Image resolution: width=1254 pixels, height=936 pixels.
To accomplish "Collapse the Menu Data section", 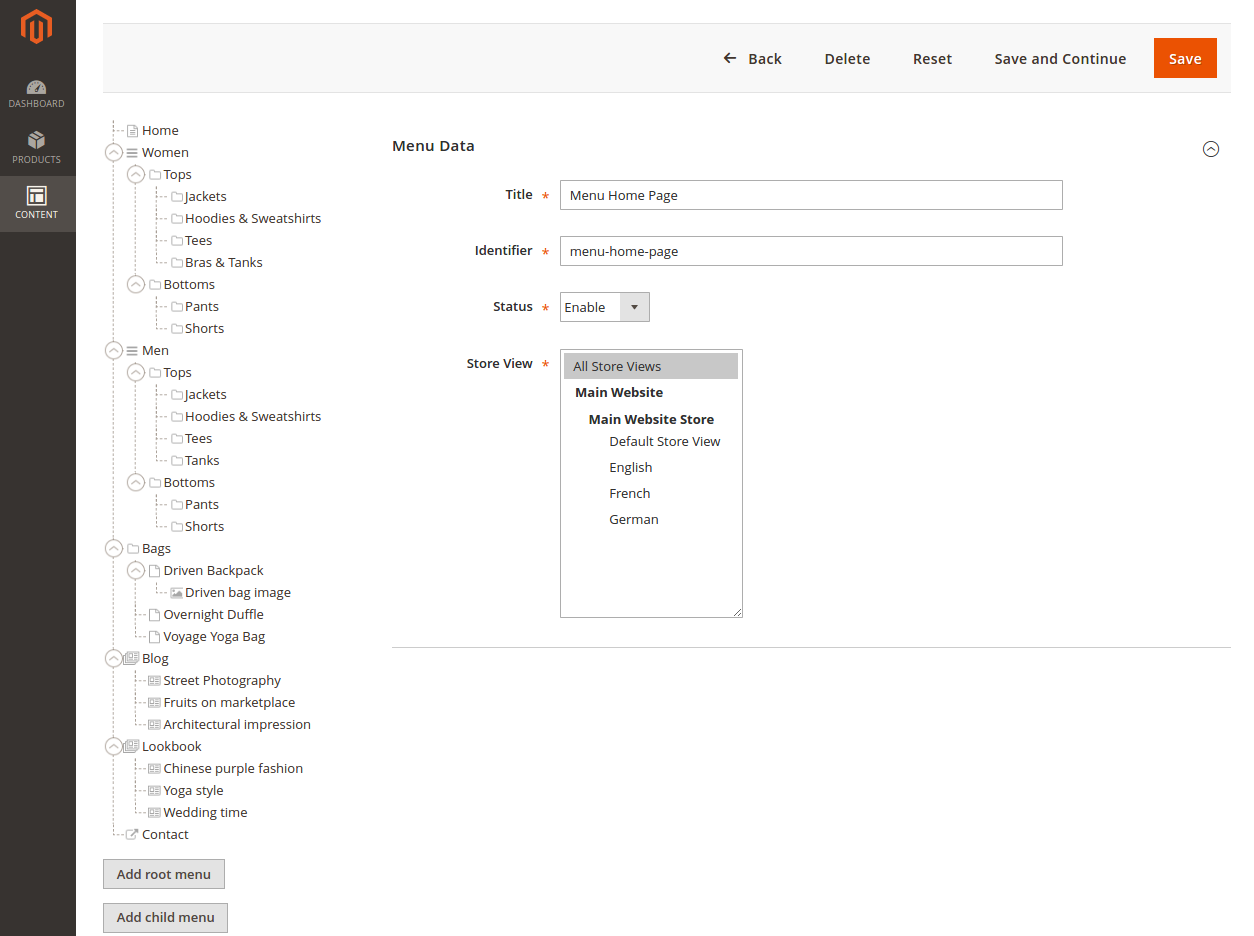I will [1211, 149].
